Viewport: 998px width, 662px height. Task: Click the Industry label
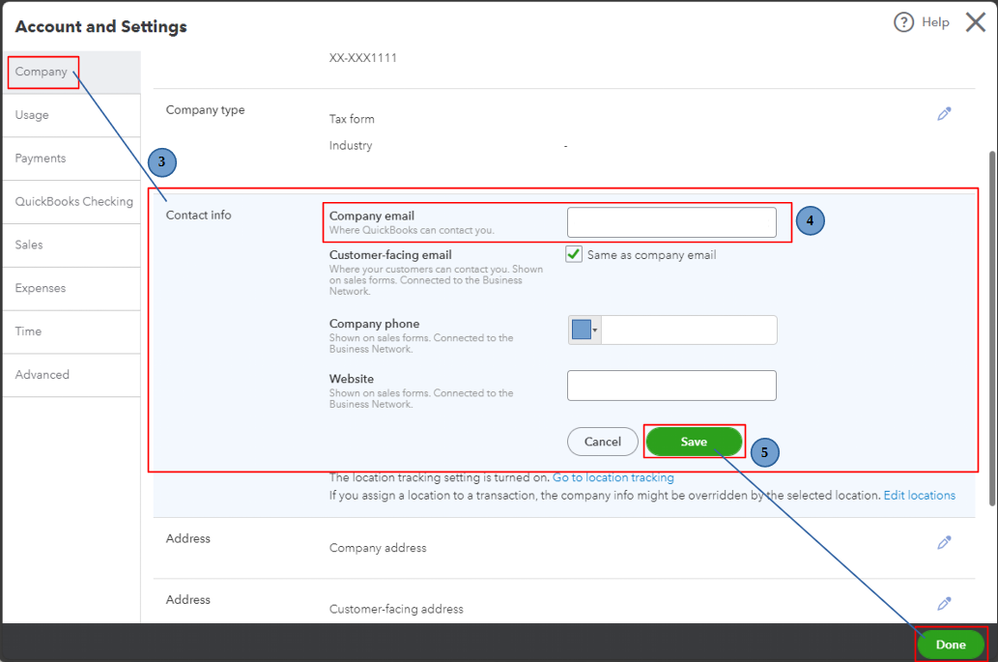click(351, 146)
